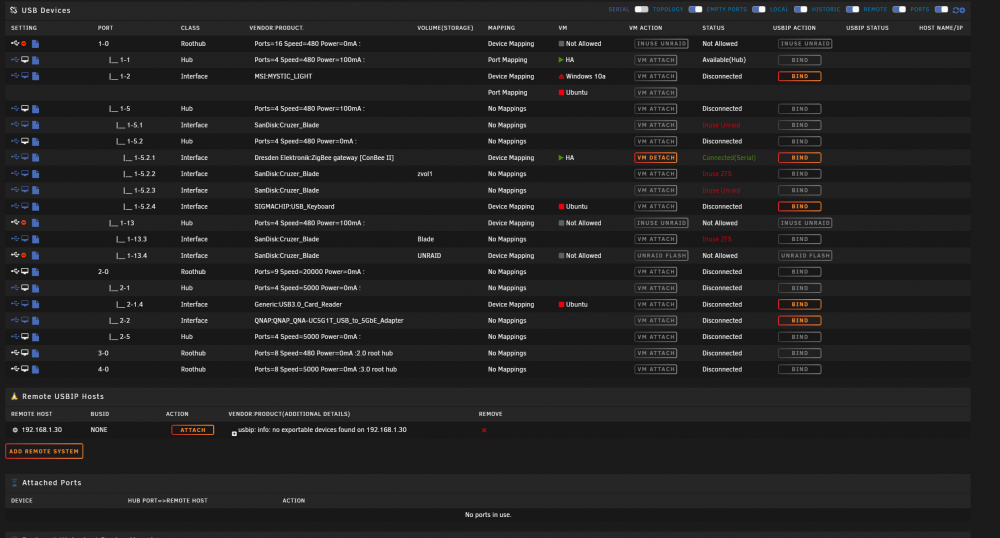
Task: Click VM ATTACH for the 4-0 roothub
Action: [656, 369]
